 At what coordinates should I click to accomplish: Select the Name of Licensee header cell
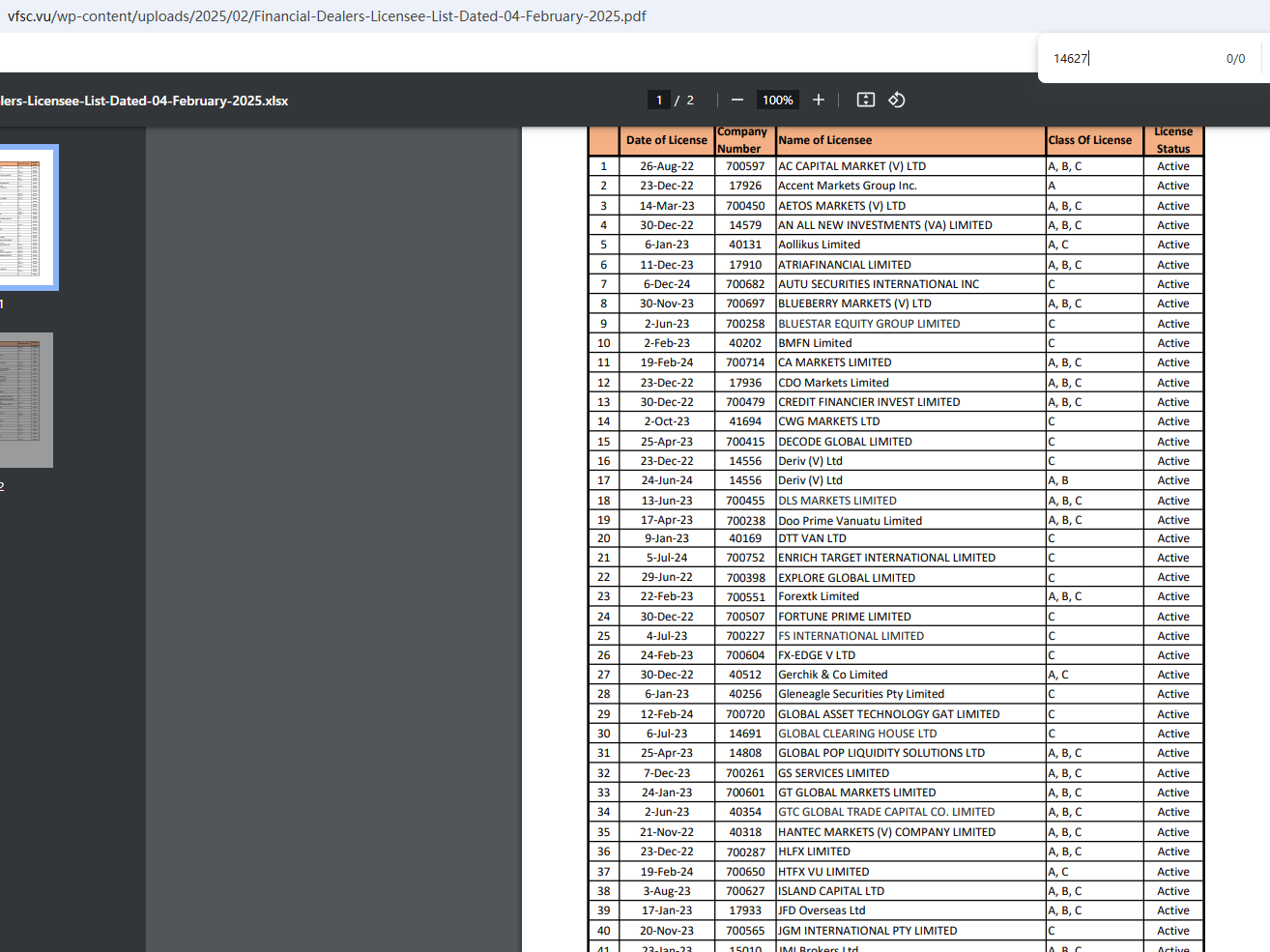pos(824,140)
